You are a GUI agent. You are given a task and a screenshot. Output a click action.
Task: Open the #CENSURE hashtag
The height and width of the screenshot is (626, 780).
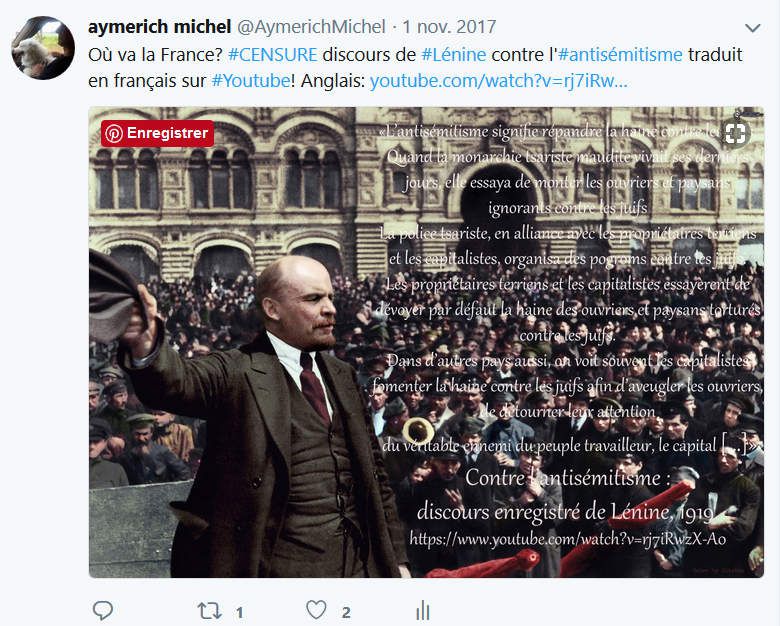coord(273,54)
